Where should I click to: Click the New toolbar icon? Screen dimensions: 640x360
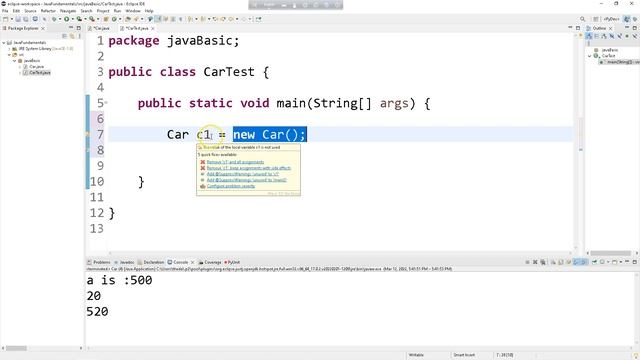click(x=5, y=19)
